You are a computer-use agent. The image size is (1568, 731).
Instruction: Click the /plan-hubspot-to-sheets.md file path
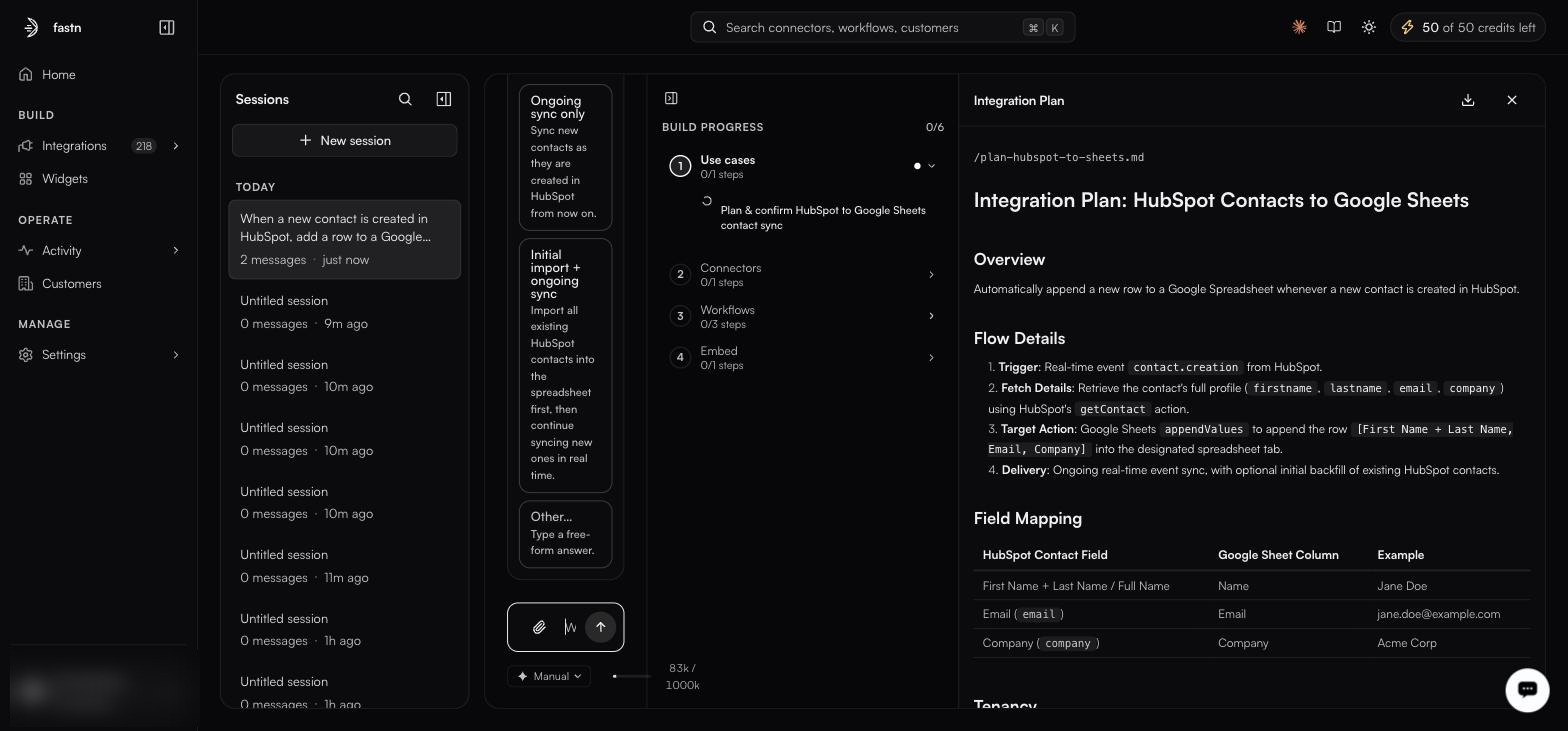click(x=1059, y=157)
